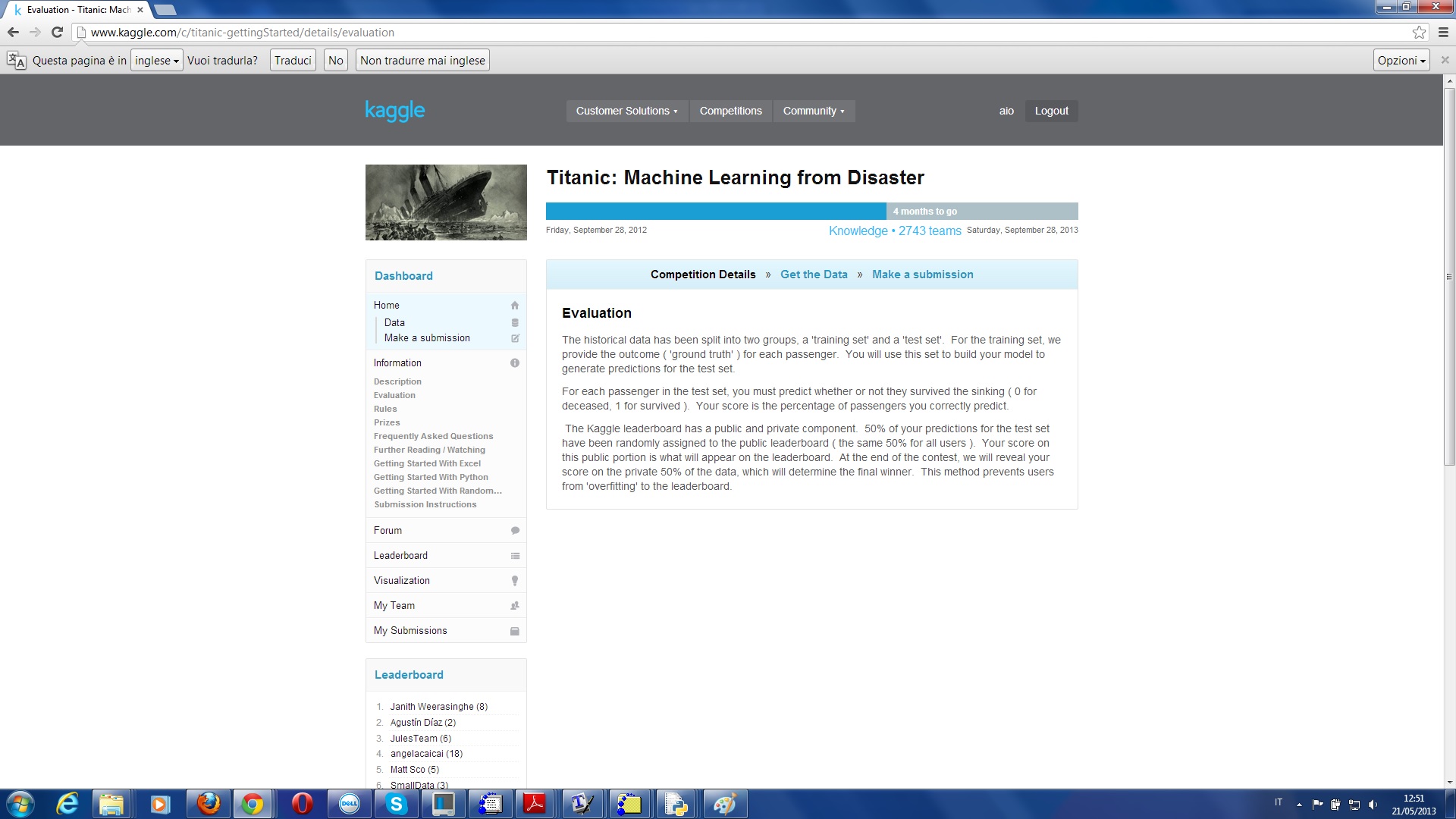Screen dimensions: 1456x819
Task: Open the aio user profile link
Action: click(x=1006, y=111)
